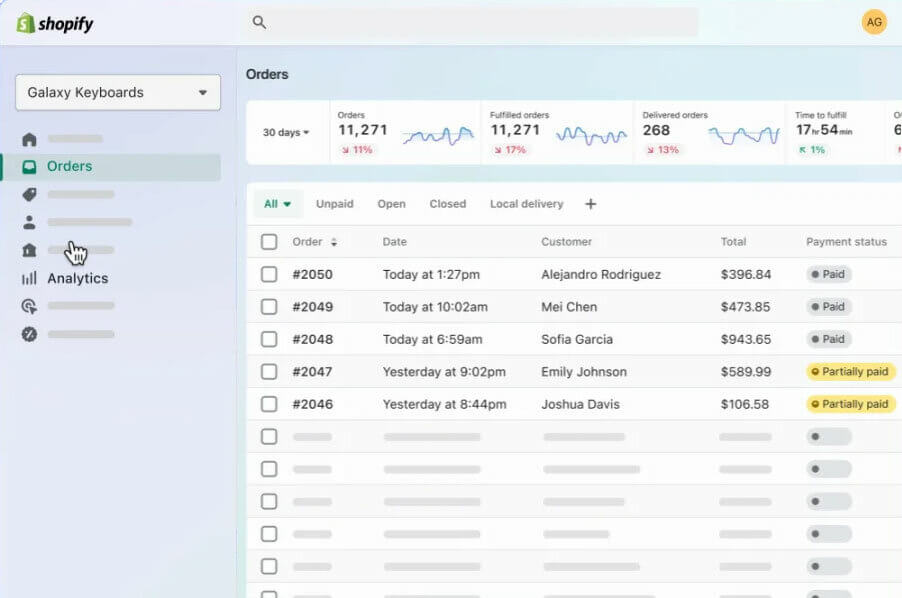Tick the checkbox next to order #2047
The width and height of the screenshot is (902, 598).
pos(268,371)
